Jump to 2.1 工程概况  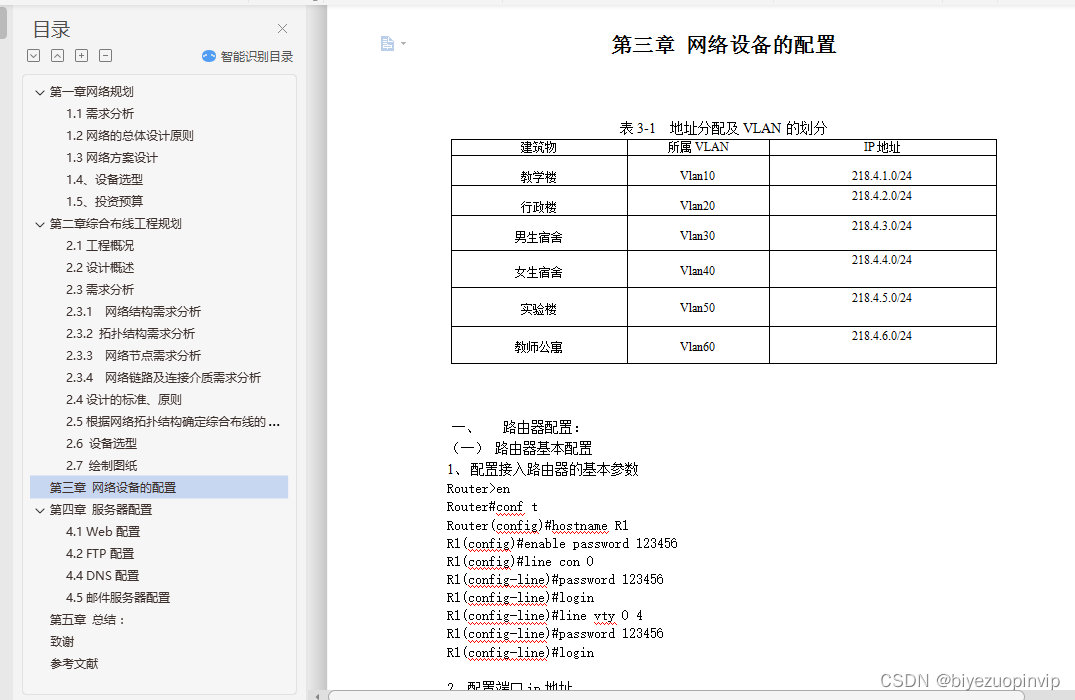click(100, 245)
